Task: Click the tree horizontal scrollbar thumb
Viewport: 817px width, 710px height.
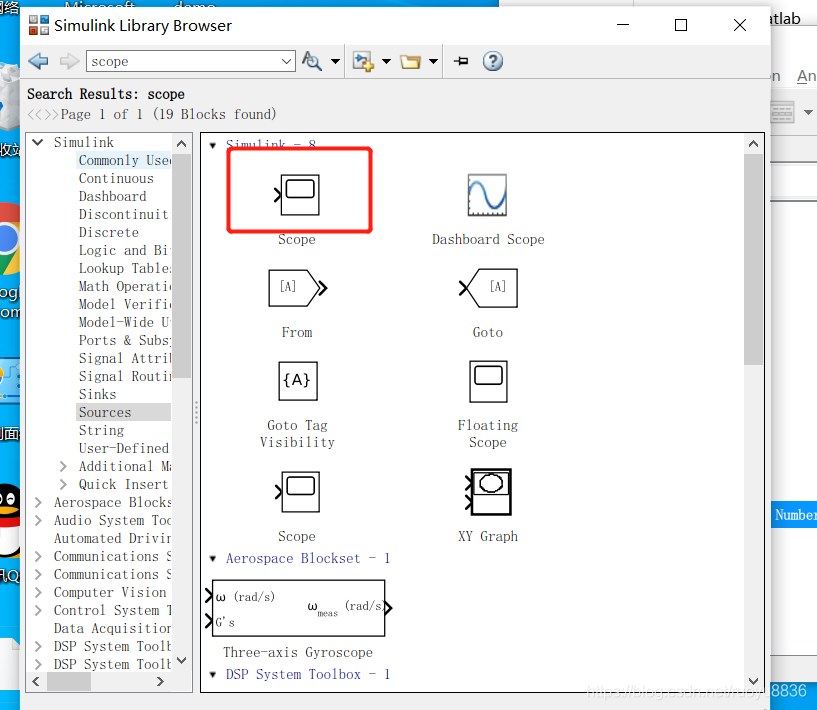Action: [69, 681]
